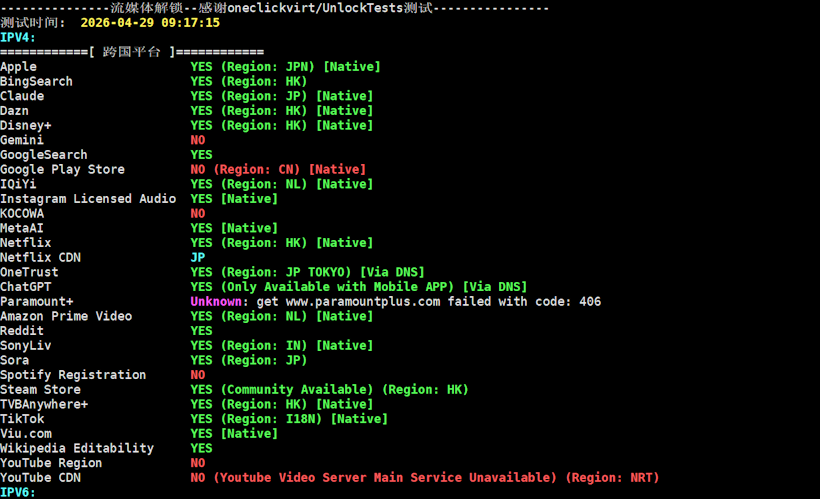Click the Gemini row's red NO result
This screenshot has width=820, height=499.
coord(198,140)
